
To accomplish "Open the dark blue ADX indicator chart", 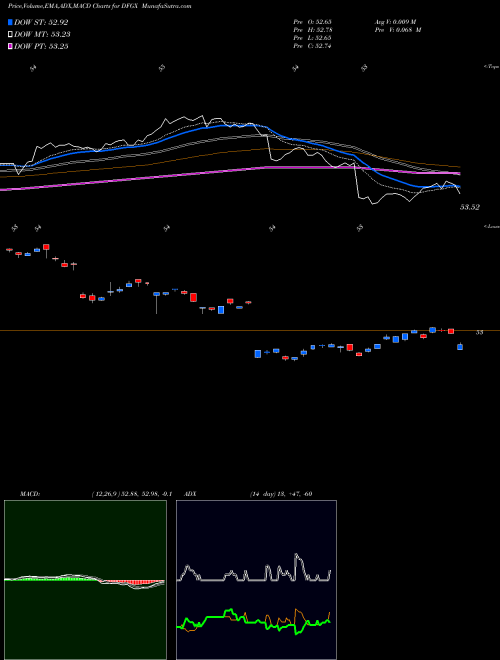I will 256,580.
